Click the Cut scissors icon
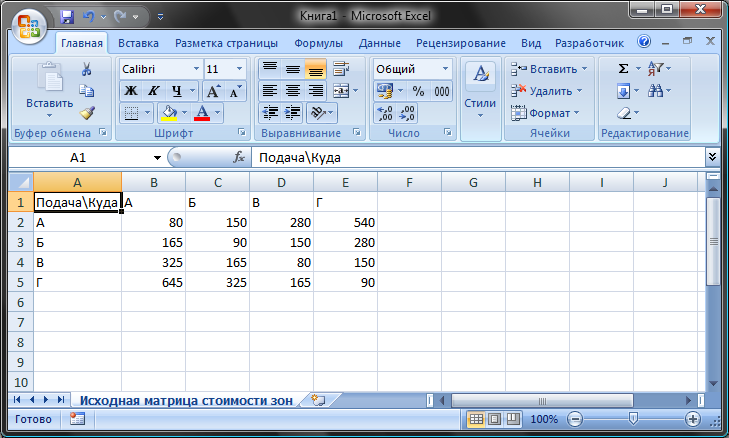 coord(87,69)
